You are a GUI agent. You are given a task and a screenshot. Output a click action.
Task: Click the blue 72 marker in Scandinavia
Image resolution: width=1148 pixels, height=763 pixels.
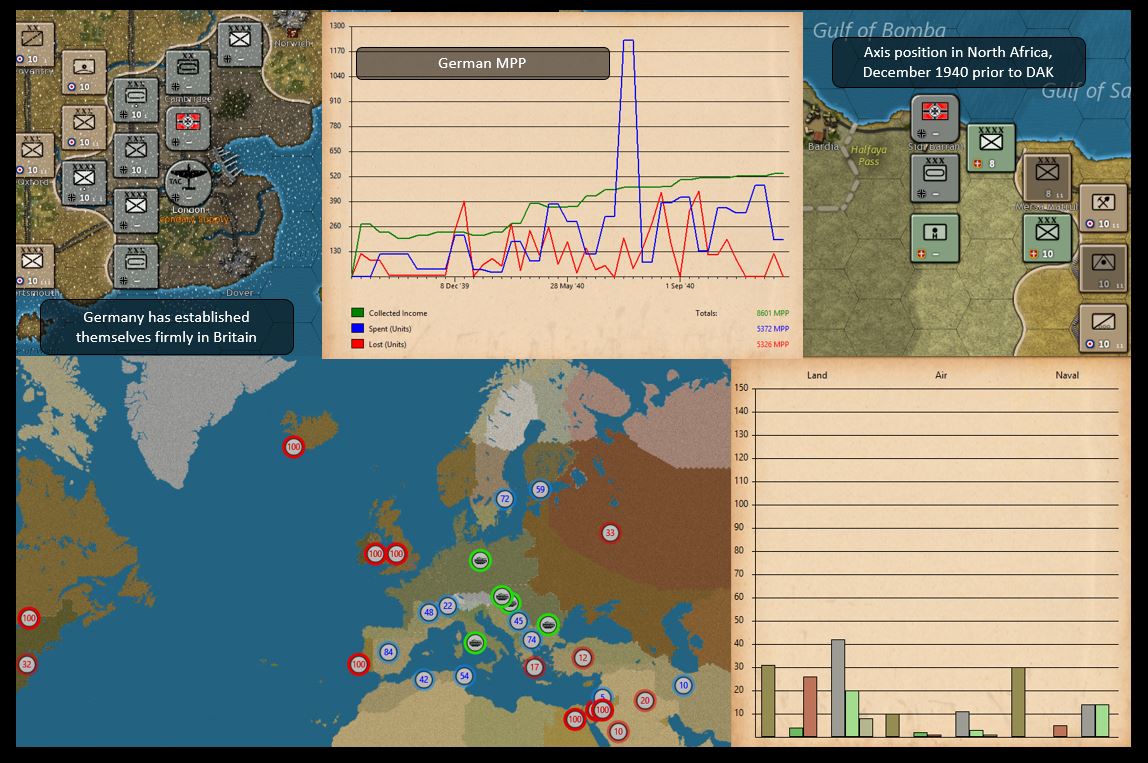tap(504, 499)
